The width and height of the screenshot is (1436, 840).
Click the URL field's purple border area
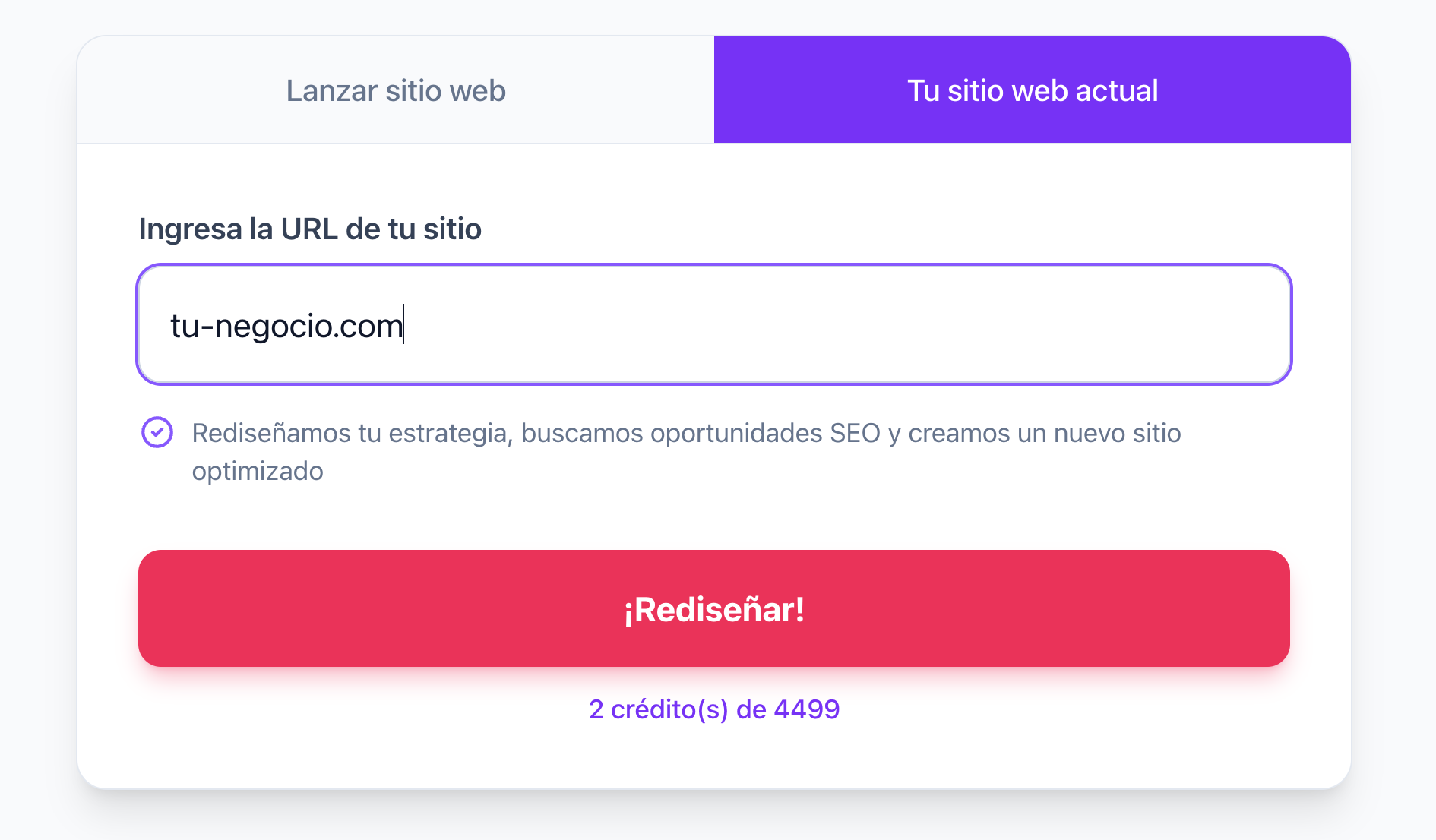713,267
